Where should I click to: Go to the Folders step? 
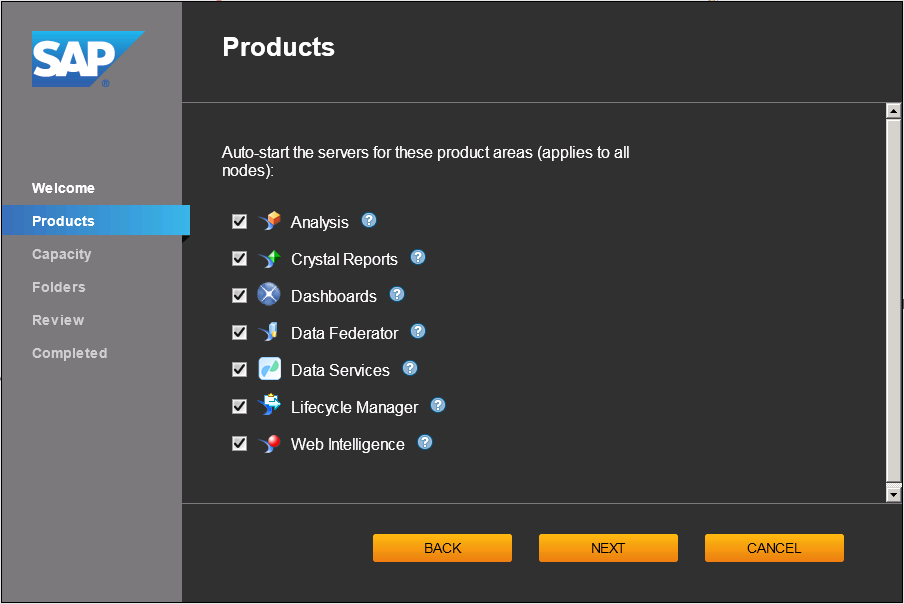point(59,287)
